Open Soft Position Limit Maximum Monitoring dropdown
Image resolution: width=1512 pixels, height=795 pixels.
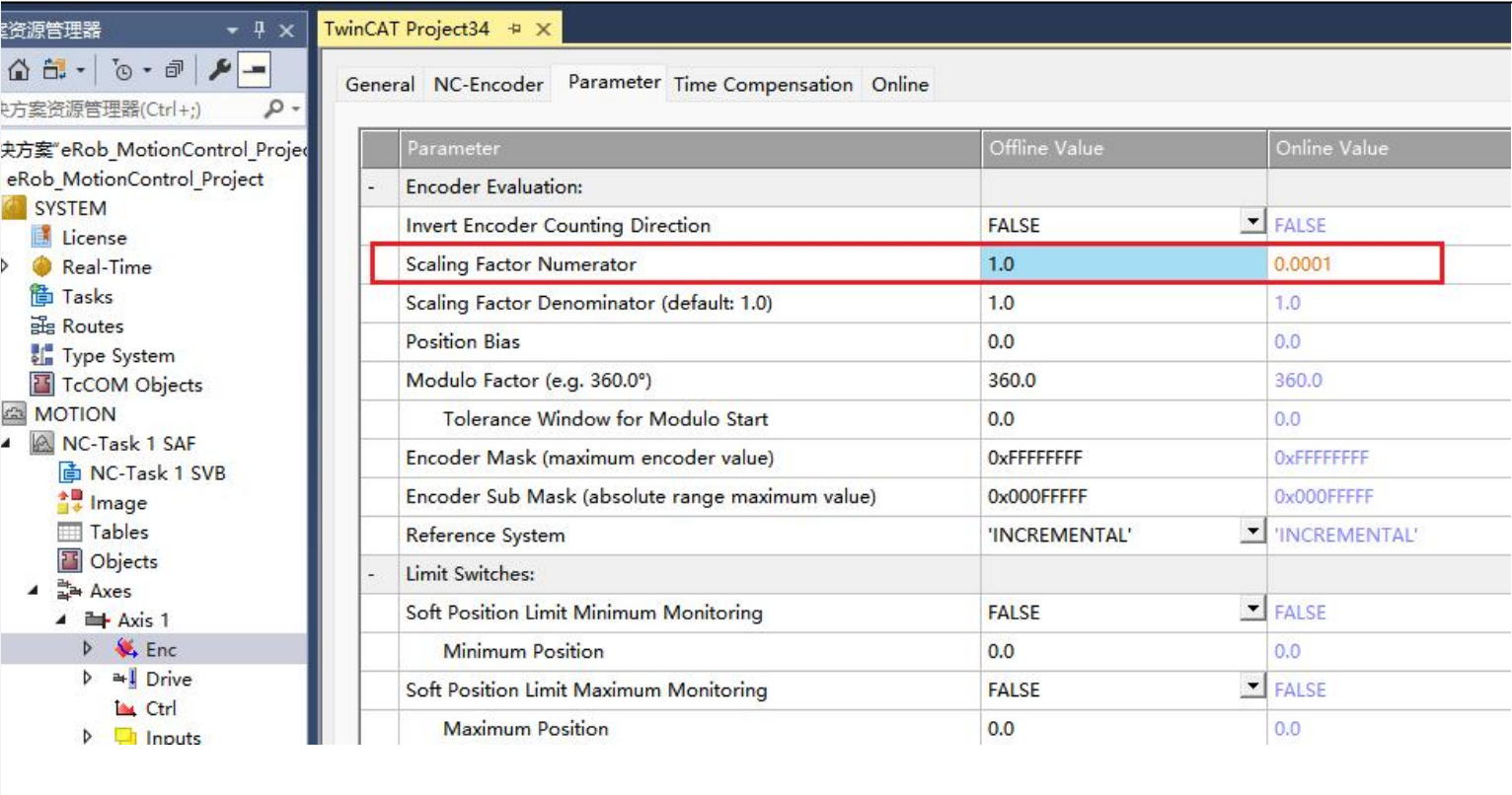click(x=1253, y=686)
